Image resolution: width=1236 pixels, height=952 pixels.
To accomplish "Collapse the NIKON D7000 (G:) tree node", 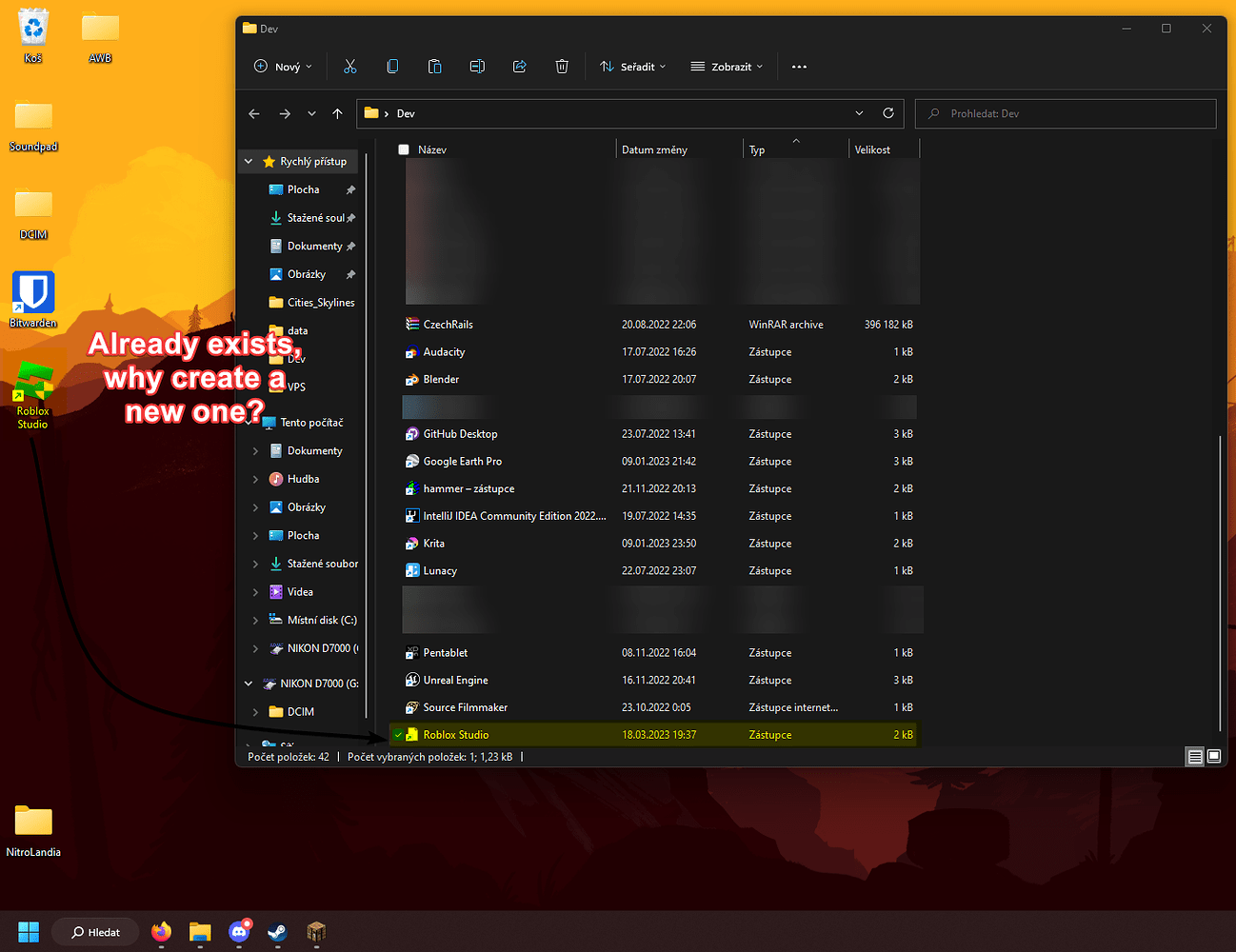I will pyautogui.click(x=248, y=683).
